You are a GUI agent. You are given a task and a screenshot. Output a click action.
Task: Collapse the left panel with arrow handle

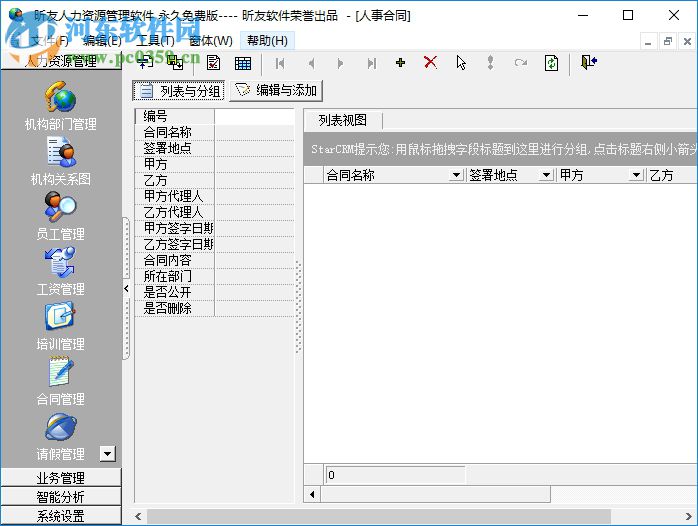tap(126, 289)
